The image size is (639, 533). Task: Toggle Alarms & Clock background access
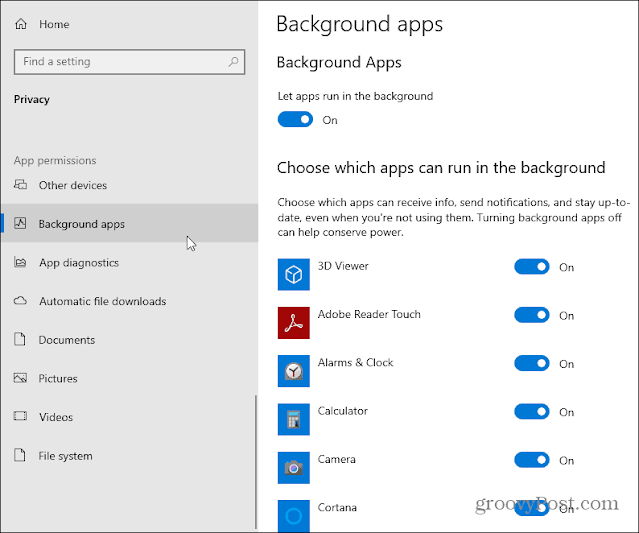tap(532, 363)
